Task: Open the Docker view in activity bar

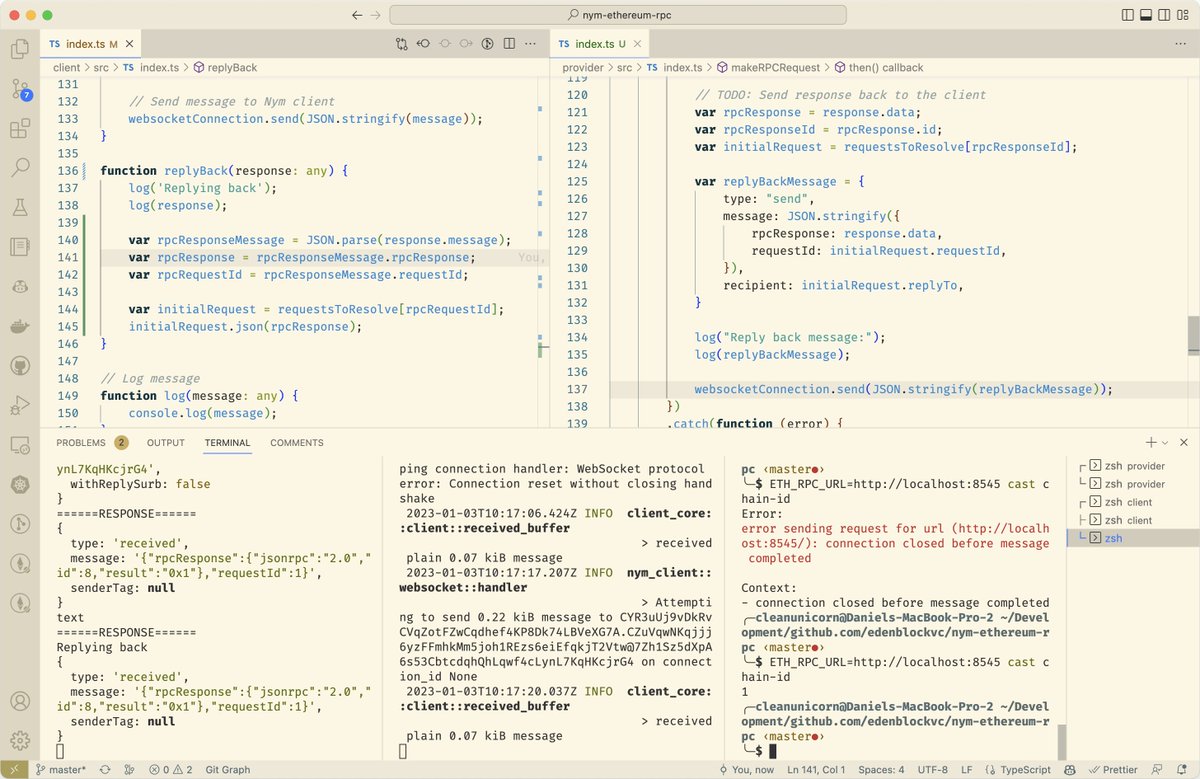Action: [x=19, y=326]
